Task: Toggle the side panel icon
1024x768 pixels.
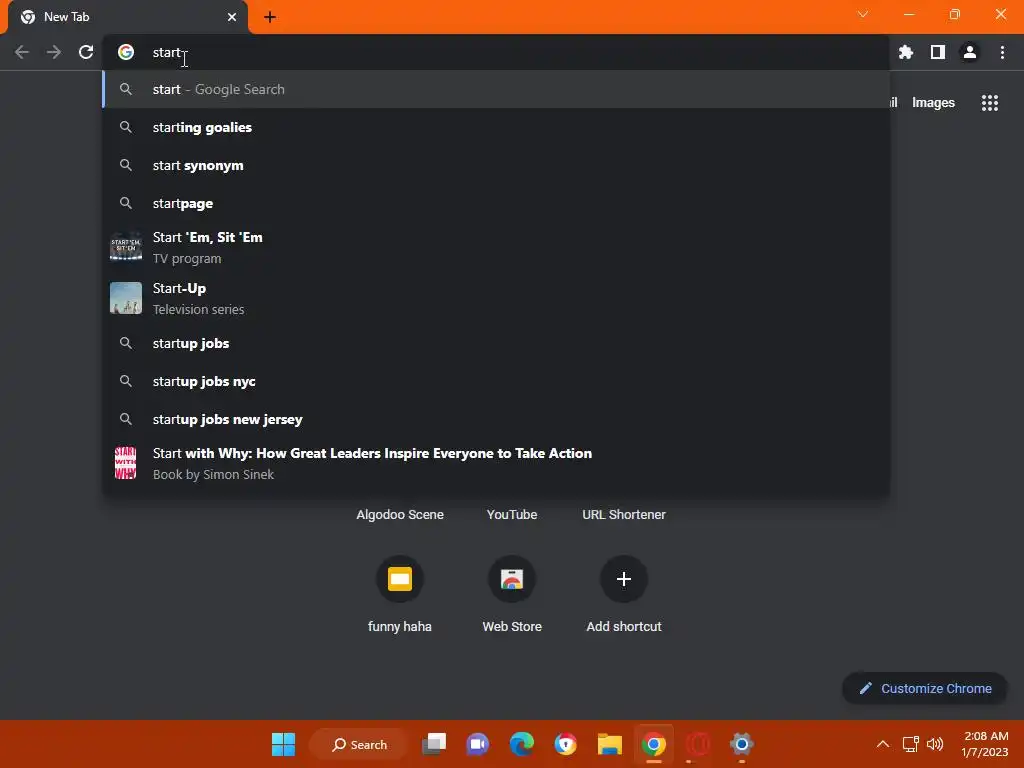Action: tap(938, 52)
